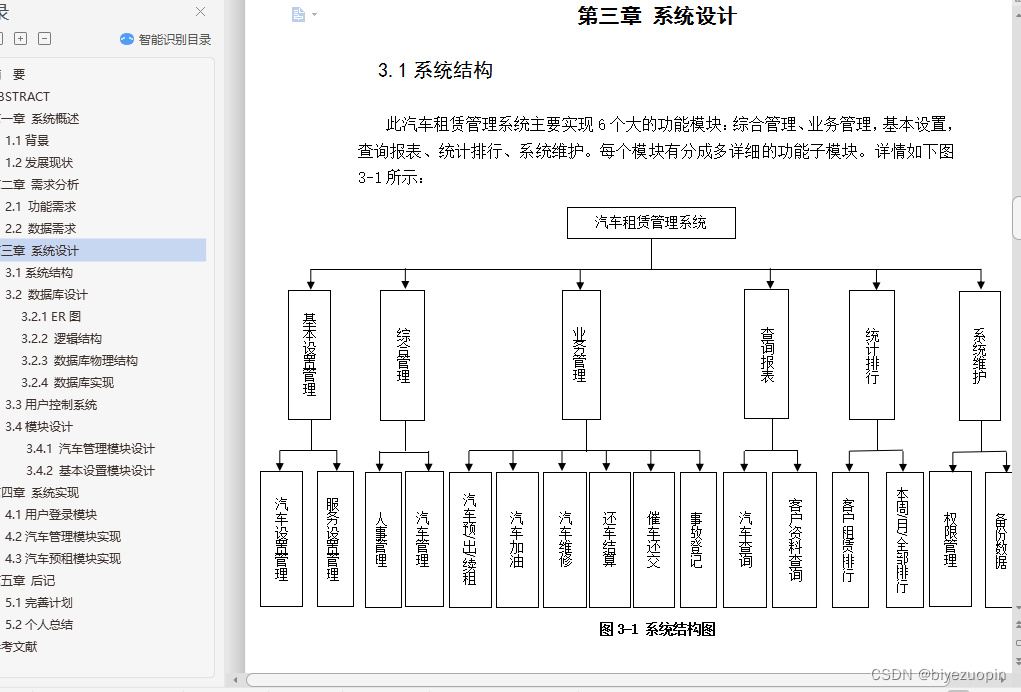Go to outline entry 3.3 用户控制系统
The width and height of the screenshot is (1021, 692).
[x=51, y=405]
